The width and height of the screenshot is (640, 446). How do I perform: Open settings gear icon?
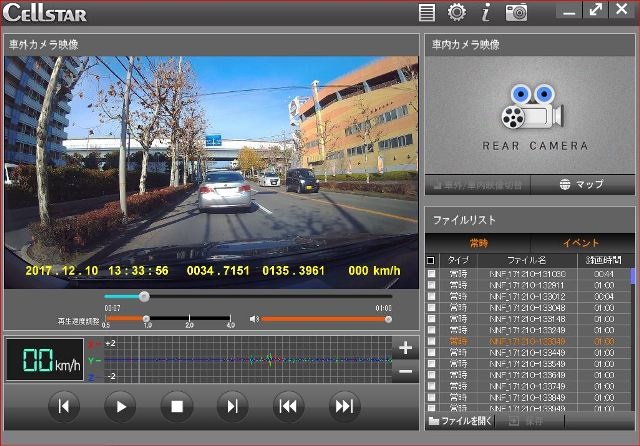(456, 12)
